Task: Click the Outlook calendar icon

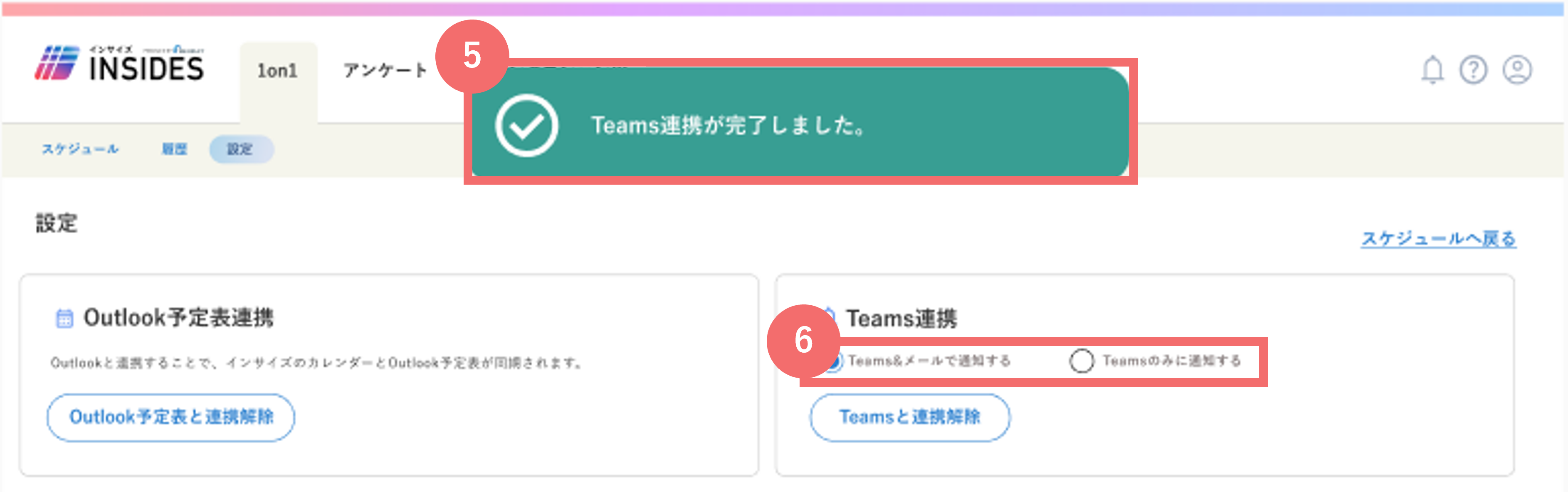Action: 64,319
